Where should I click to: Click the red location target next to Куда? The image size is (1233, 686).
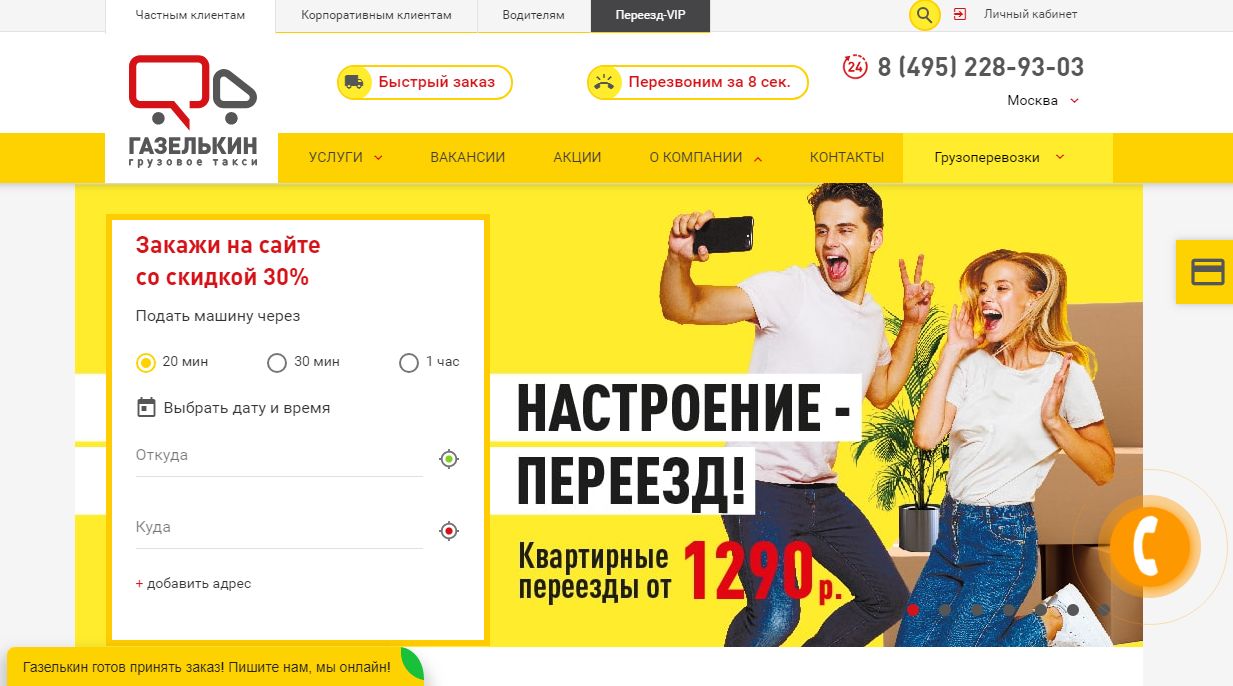coord(449,531)
